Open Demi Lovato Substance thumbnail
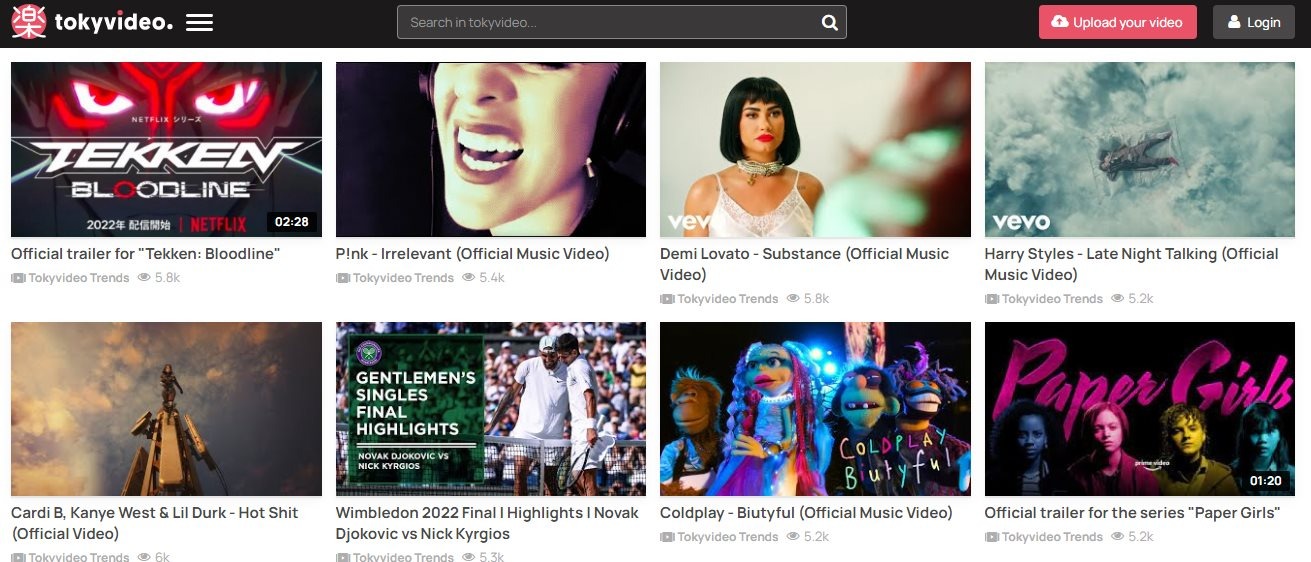 [x=815, y=149]
